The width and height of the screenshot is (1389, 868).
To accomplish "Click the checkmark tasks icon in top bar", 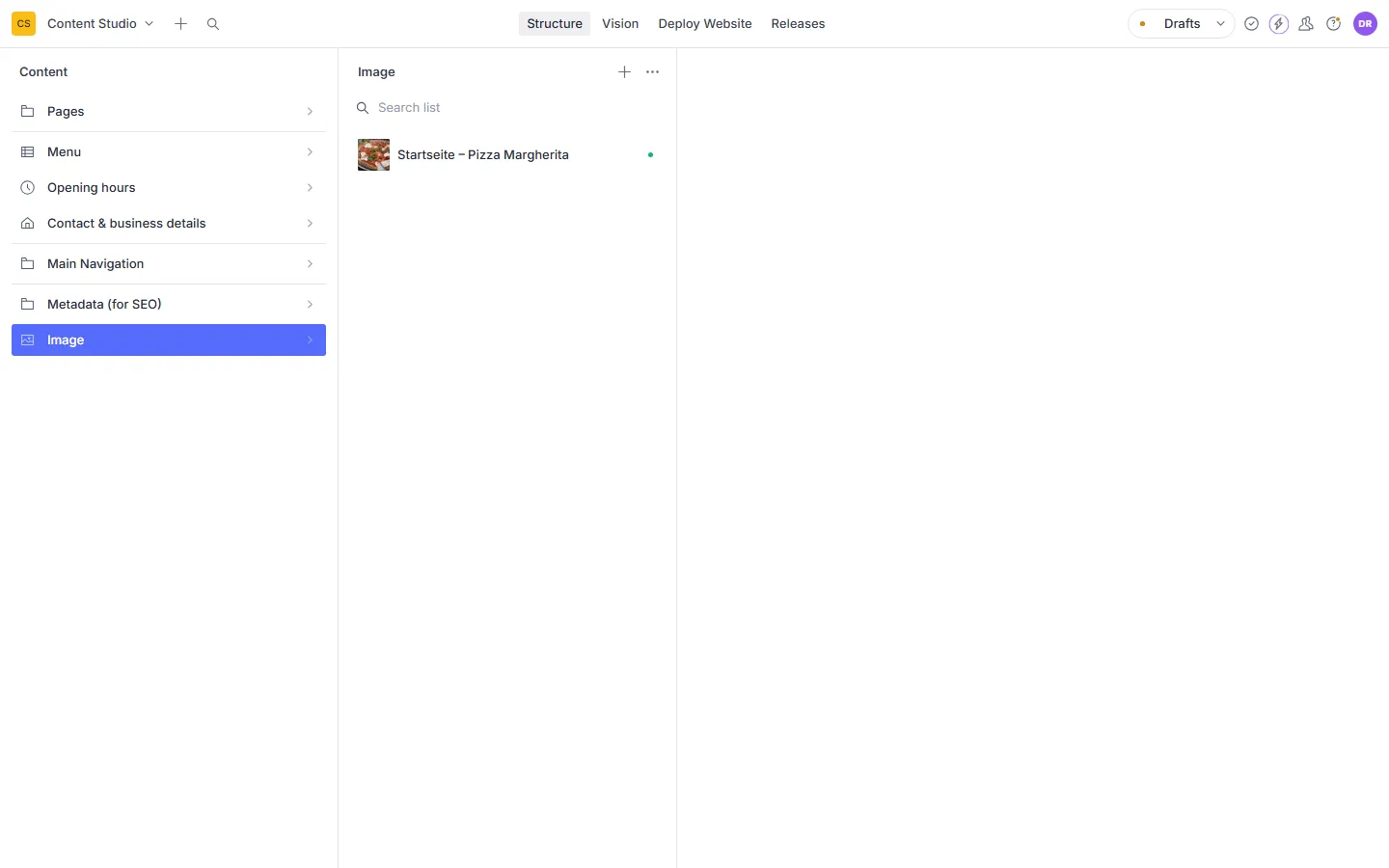I will tap(1251, 23).
